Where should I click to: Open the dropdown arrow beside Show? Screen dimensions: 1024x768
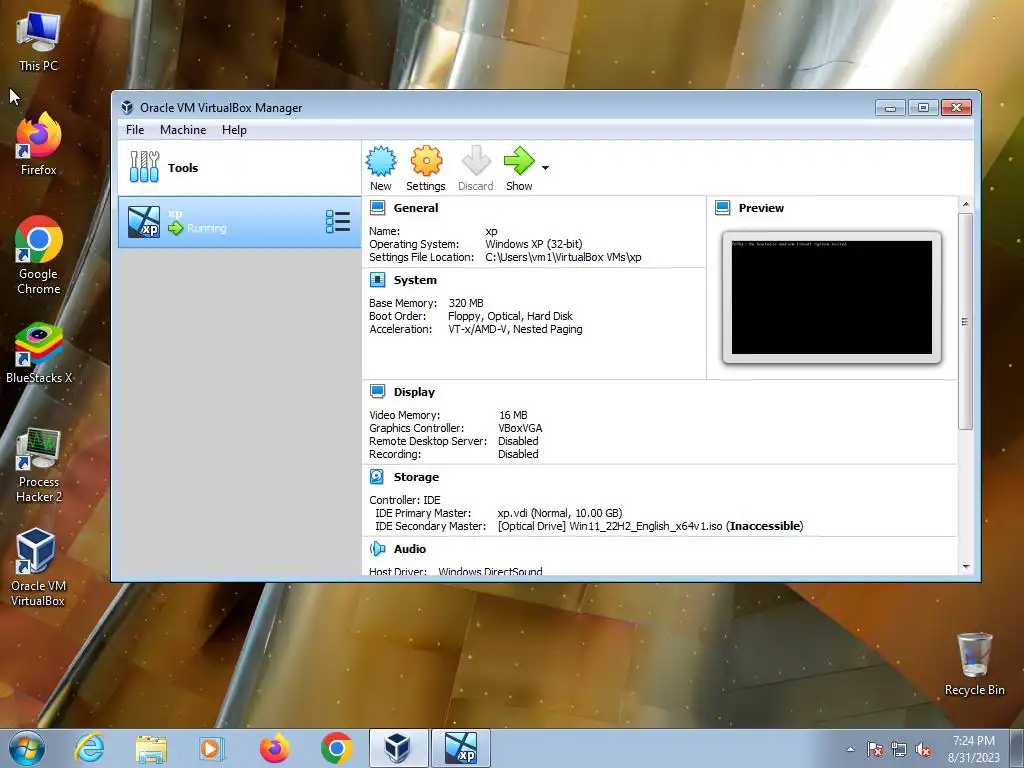545,168
